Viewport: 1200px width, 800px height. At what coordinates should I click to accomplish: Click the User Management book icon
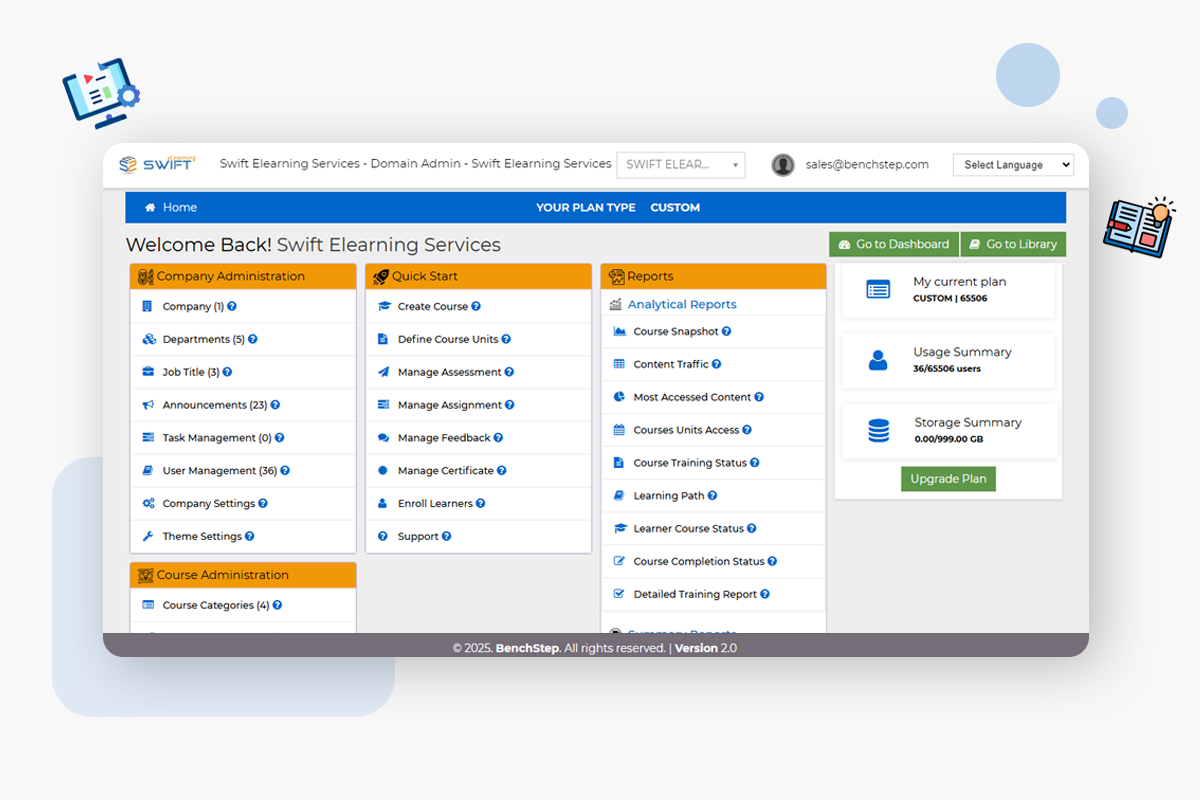148,471
